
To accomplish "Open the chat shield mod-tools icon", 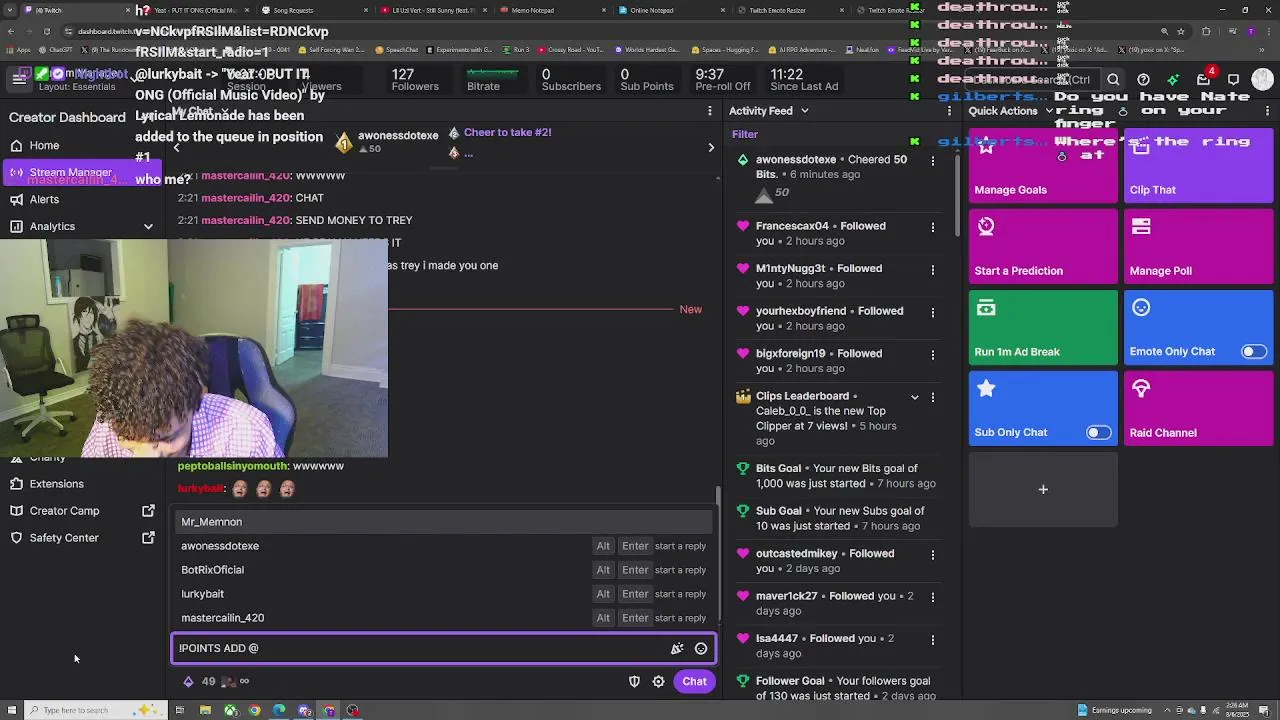I will (634, 682).
